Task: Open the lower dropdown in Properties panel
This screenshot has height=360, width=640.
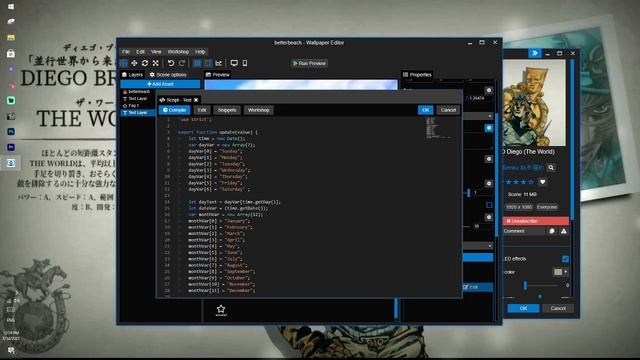Action: click(x=478, y=246)
